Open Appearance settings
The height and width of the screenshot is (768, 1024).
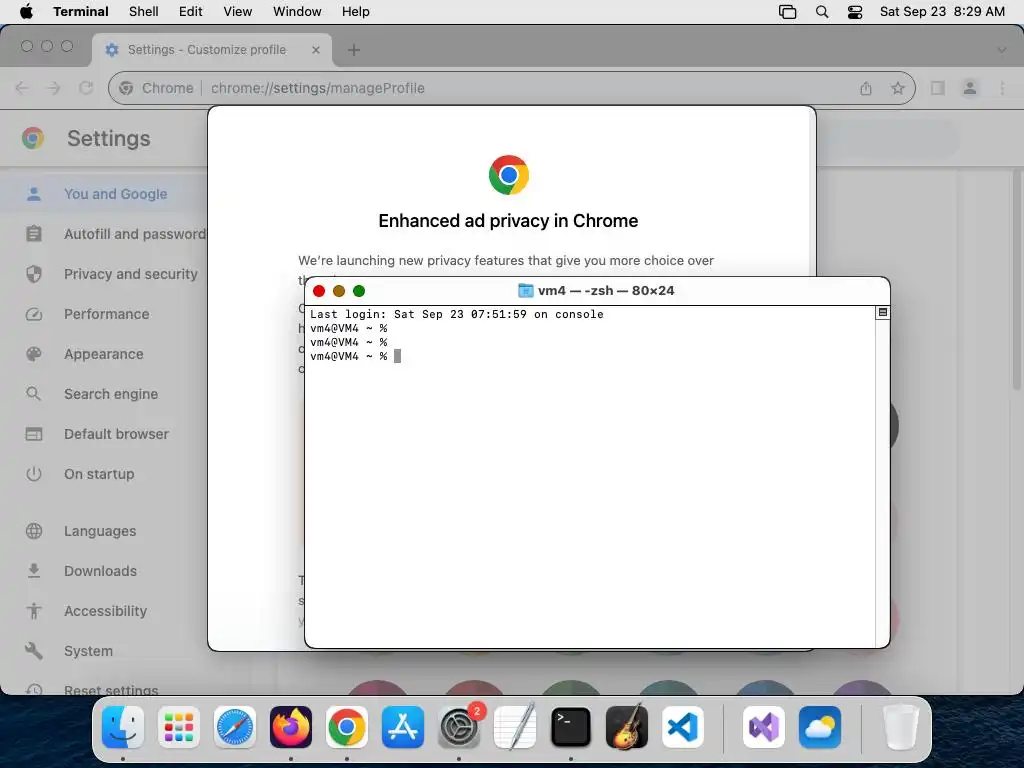tap(104, 354)
